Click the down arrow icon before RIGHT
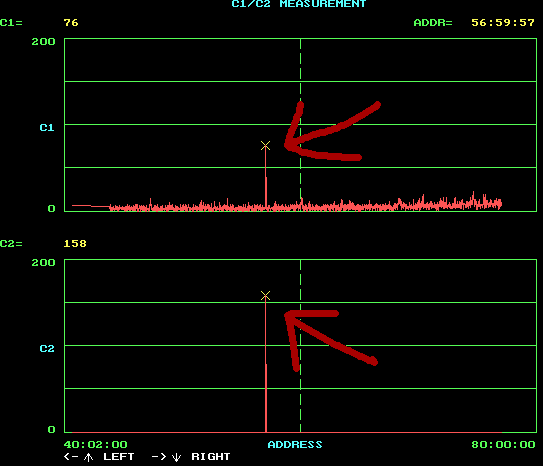The height and width of the screenshot is (466, 543). click(x=176, y=457)
